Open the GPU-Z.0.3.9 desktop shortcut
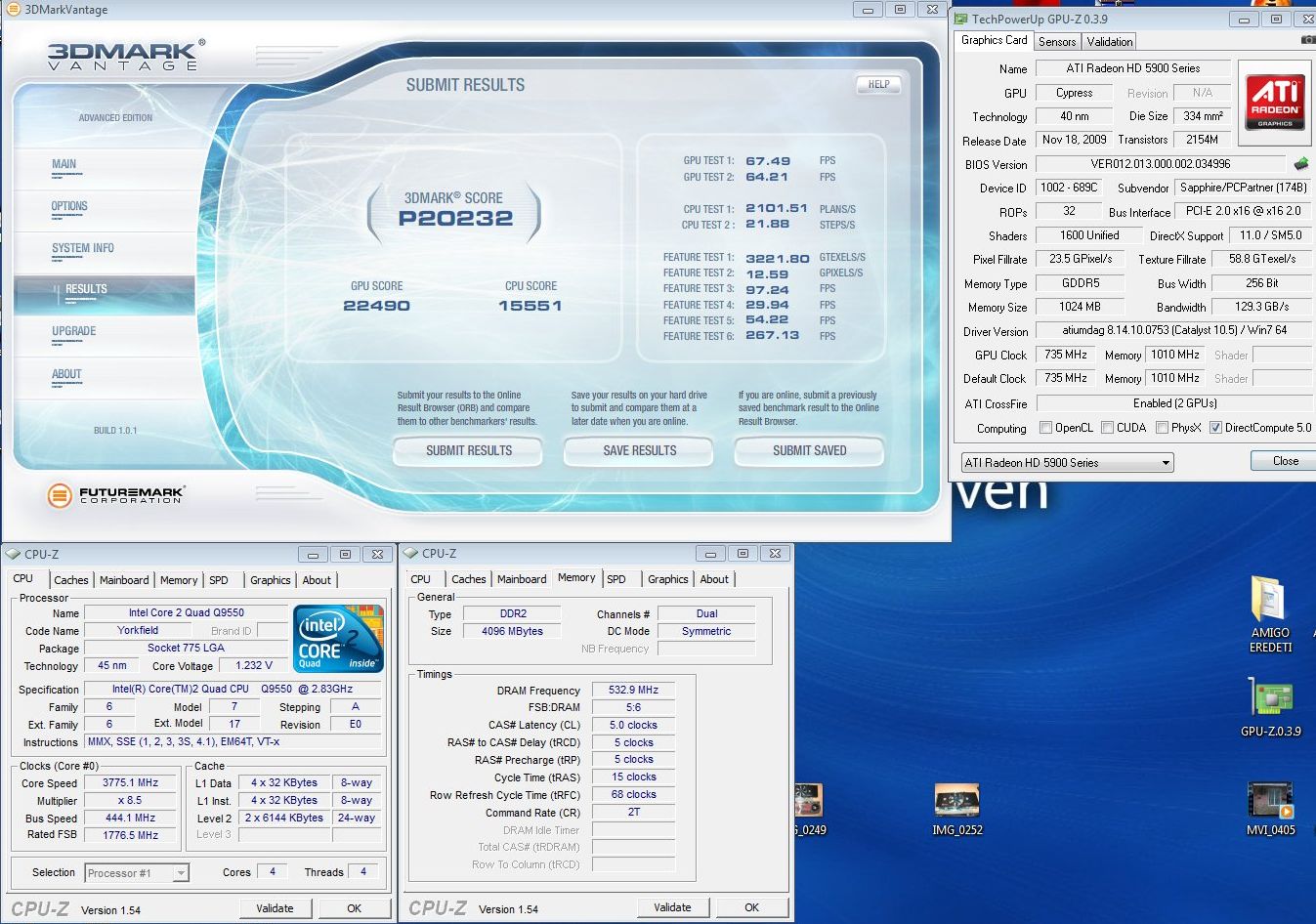This screenshot has height=924, width=1316. coord(1270,707)
